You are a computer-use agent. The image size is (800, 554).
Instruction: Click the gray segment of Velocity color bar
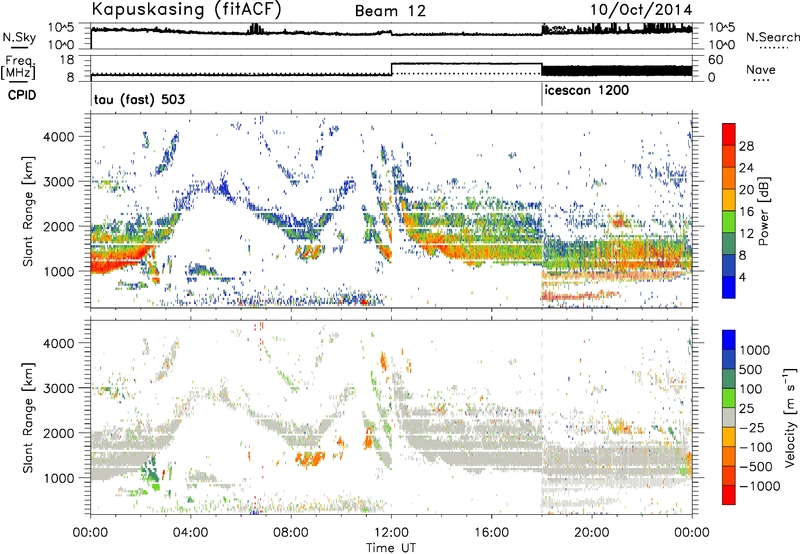[x=729, y=418]
